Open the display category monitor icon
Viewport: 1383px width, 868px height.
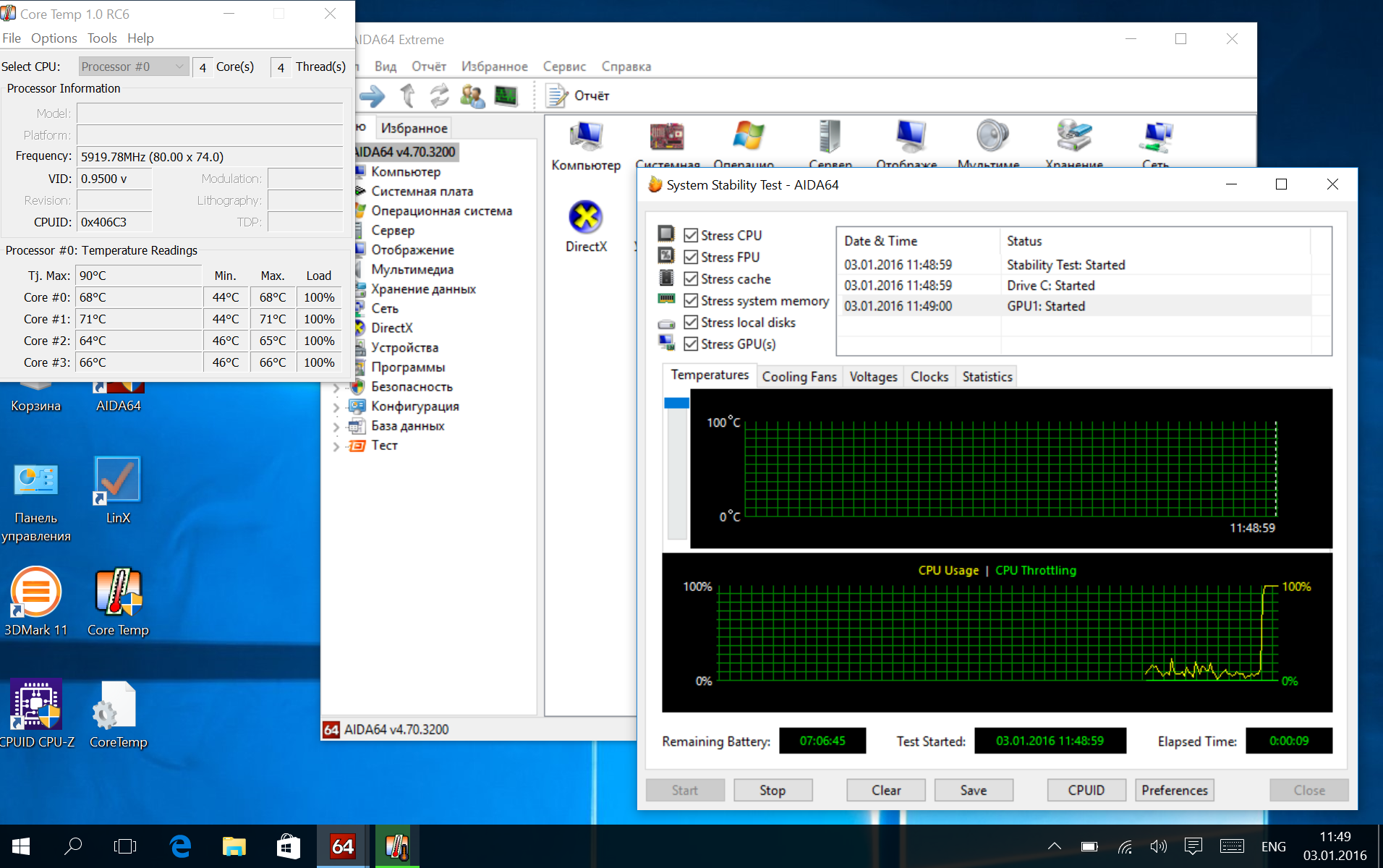coord(911,136)
